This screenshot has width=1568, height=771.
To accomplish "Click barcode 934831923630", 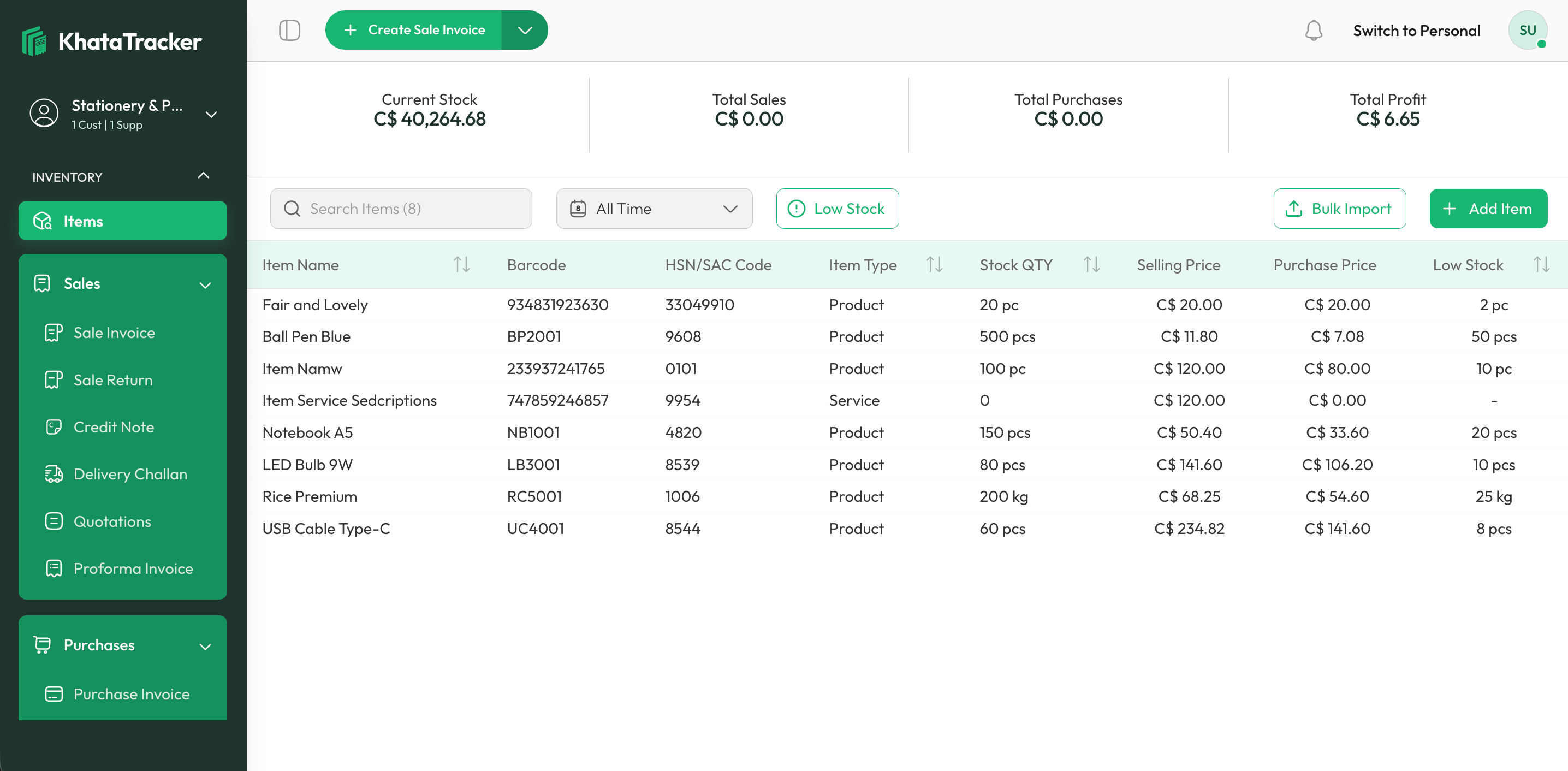I will click(557, 305).
